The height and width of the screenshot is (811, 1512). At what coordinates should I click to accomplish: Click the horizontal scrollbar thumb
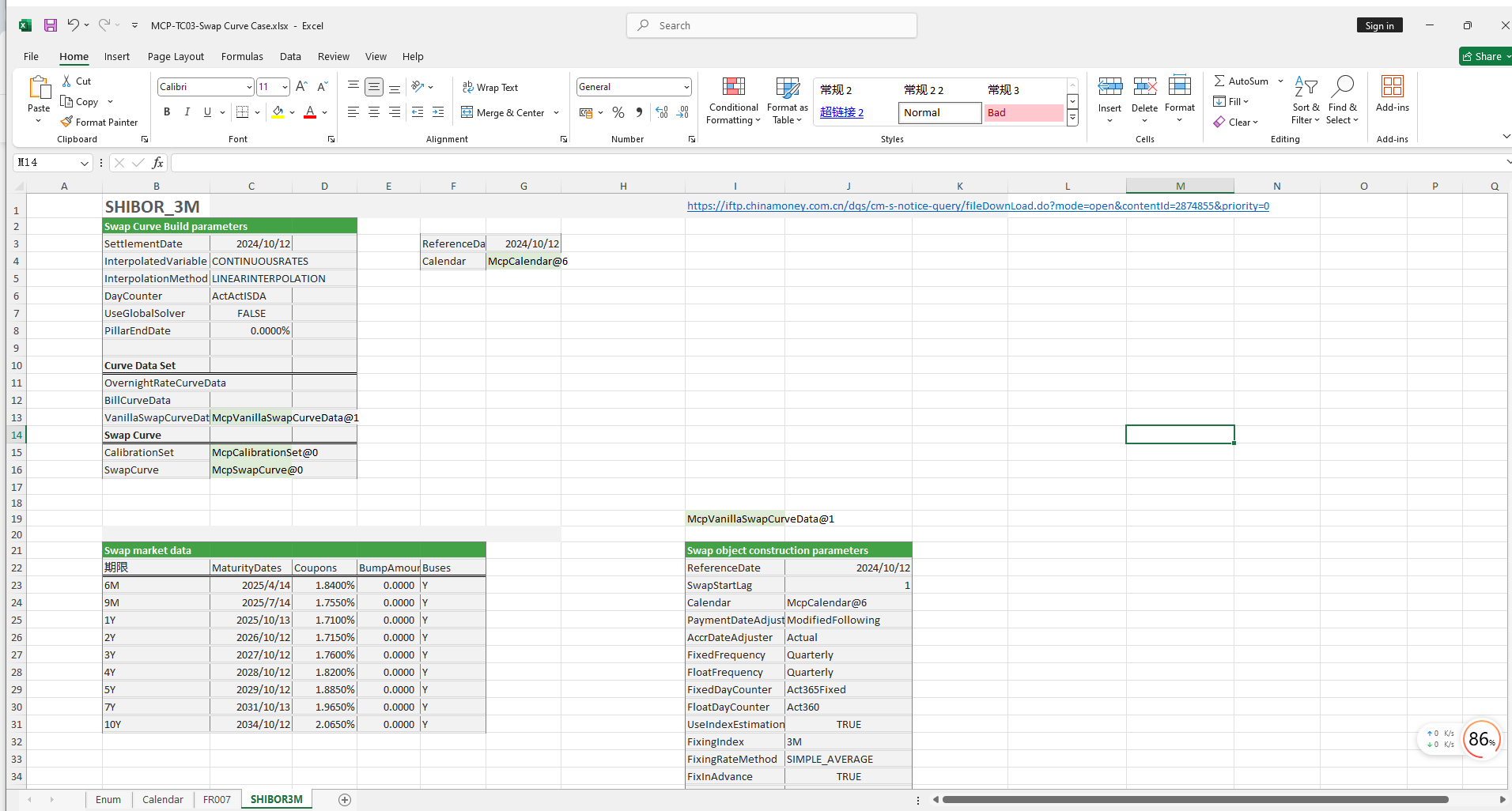[1195, 800]
